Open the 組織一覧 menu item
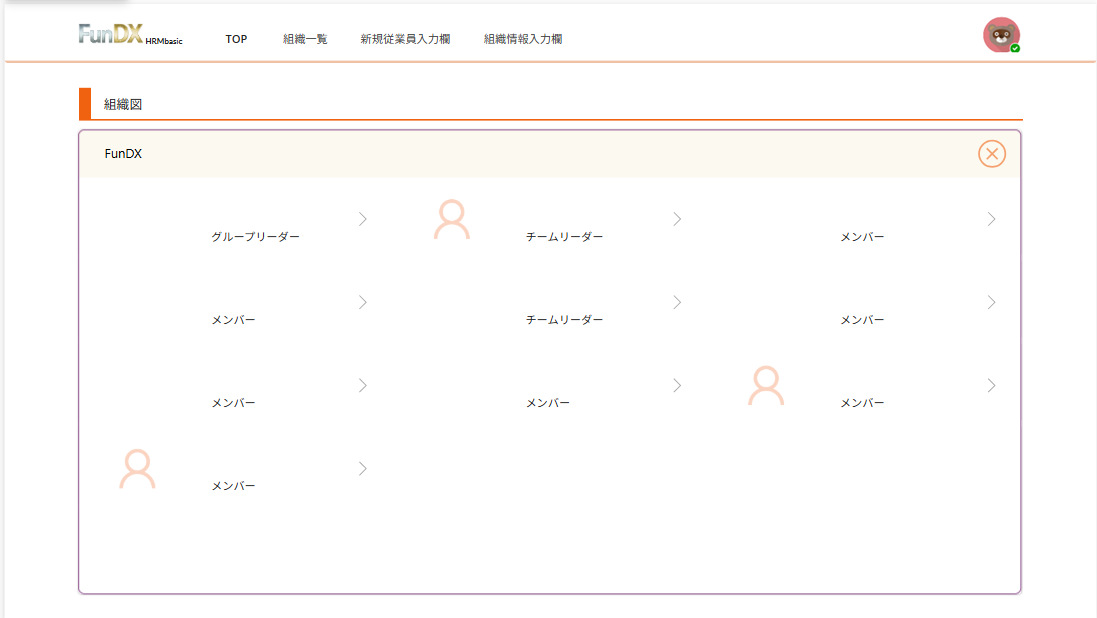This screenshot has width=1097, height=618. (x=305, y=39)
